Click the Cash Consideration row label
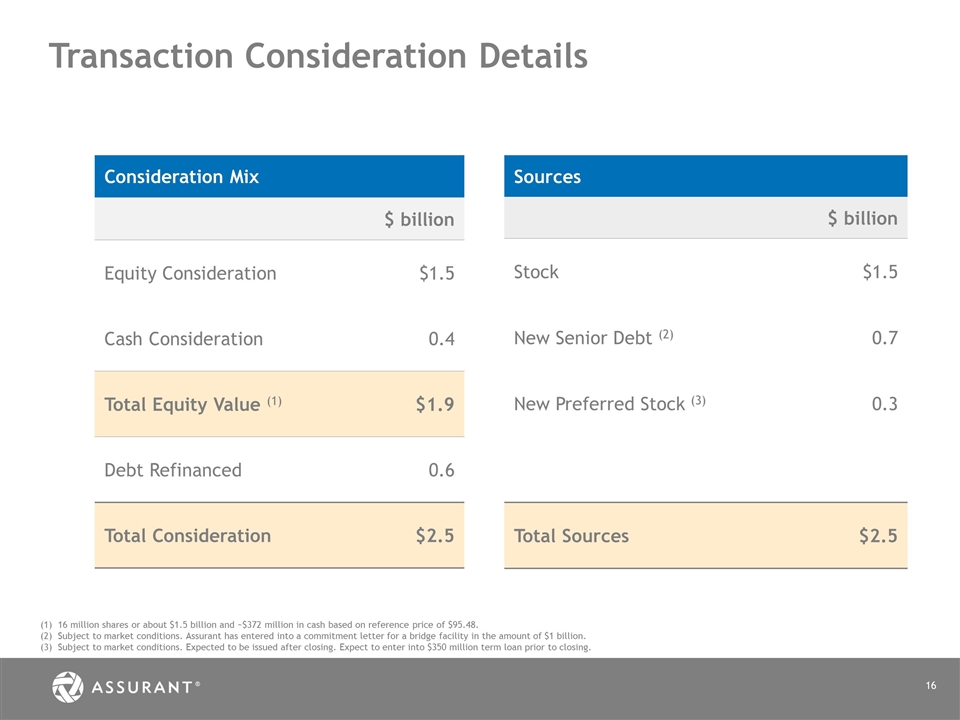 [x=183, y=339]
